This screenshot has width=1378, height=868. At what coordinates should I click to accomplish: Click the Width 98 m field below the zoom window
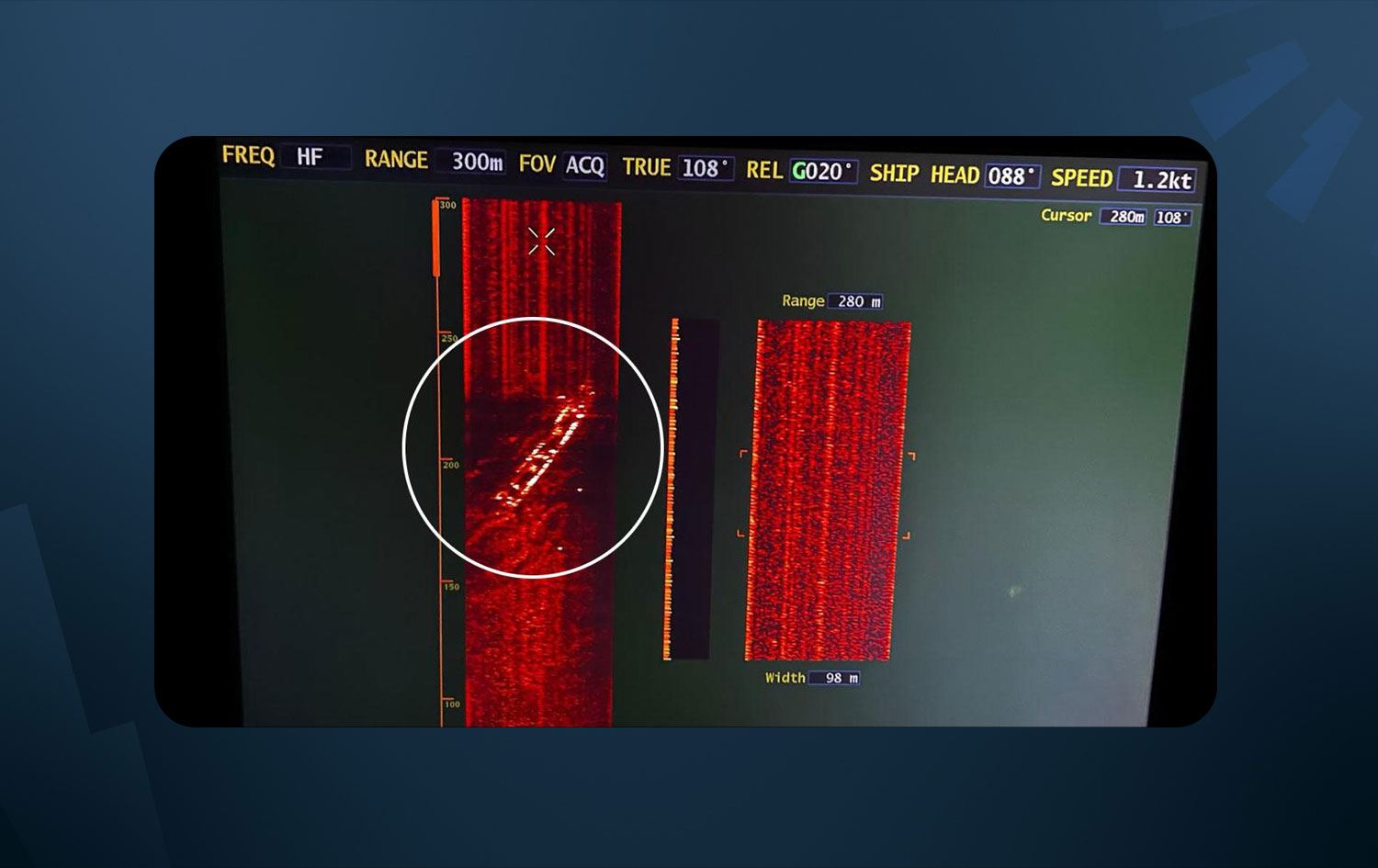pos(839,678)
